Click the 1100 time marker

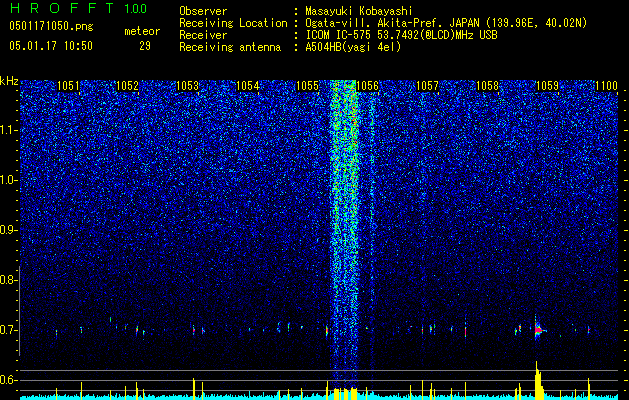(x=607, y=86)
